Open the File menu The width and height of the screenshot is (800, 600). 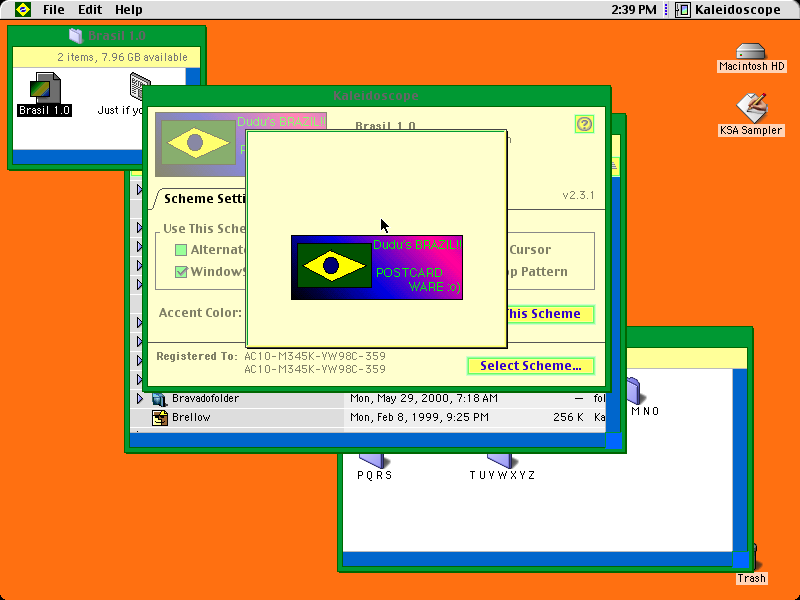coord(54,10)
